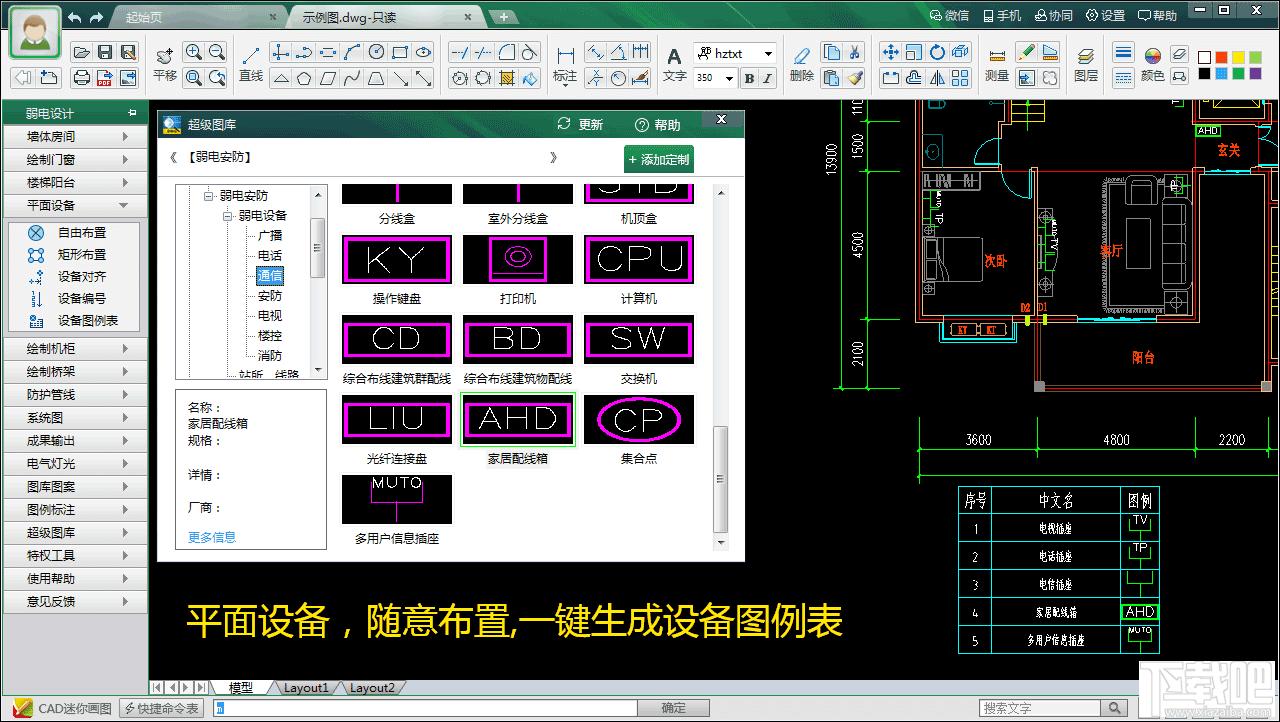Zoom out using the magnifier minus icon
Viewport: 1280px width, 722px height.
pos(217,52)
